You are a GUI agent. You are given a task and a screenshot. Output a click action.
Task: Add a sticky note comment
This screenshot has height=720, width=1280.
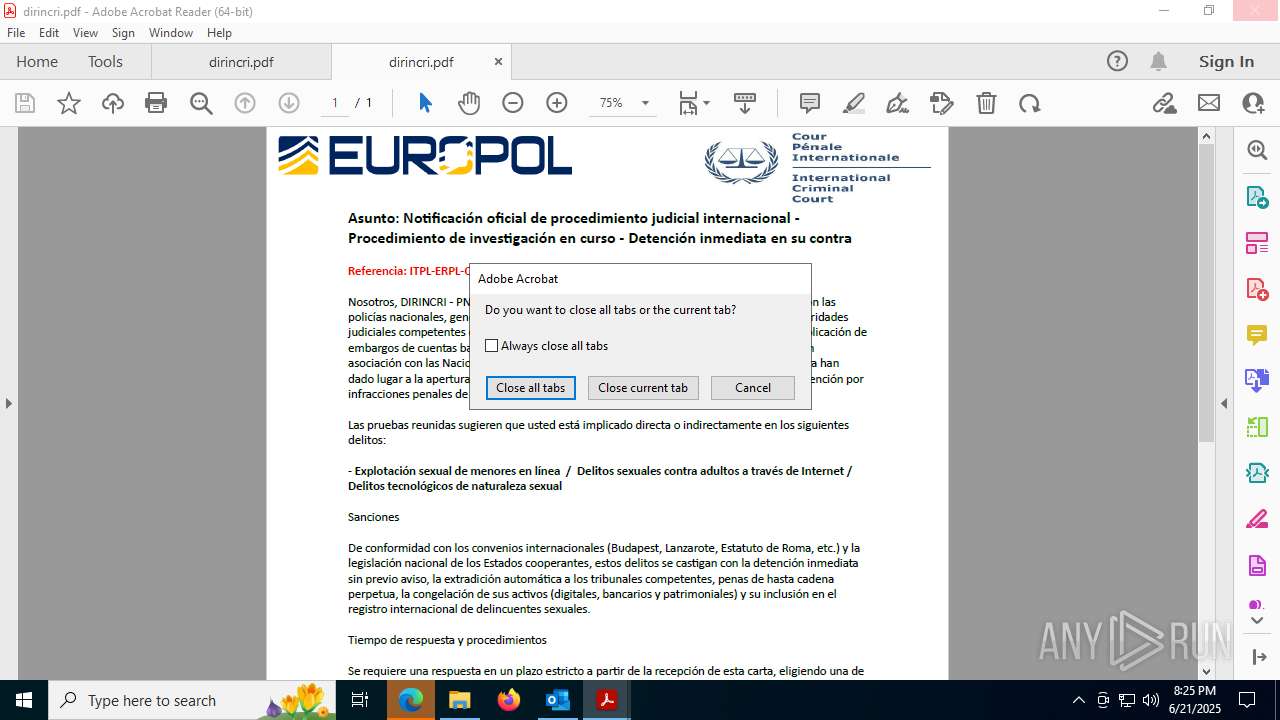(x=810, y=103)
